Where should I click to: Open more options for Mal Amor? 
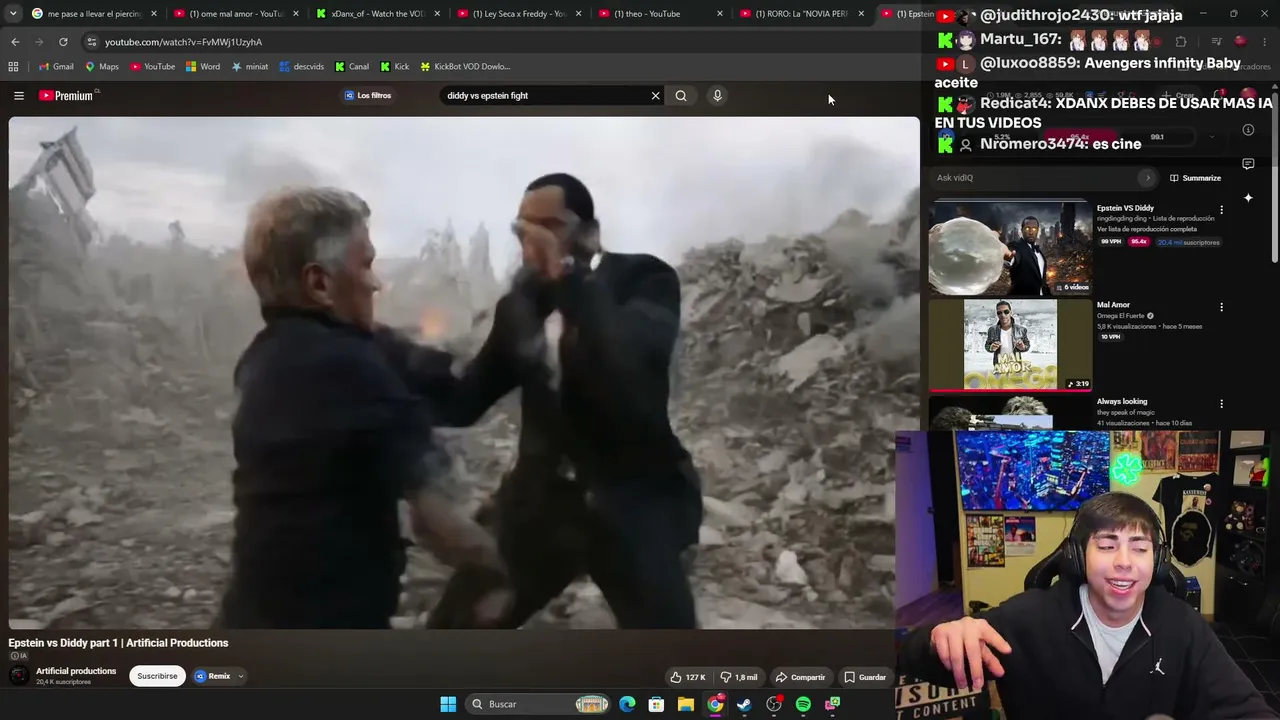[x=1221, y=307]
